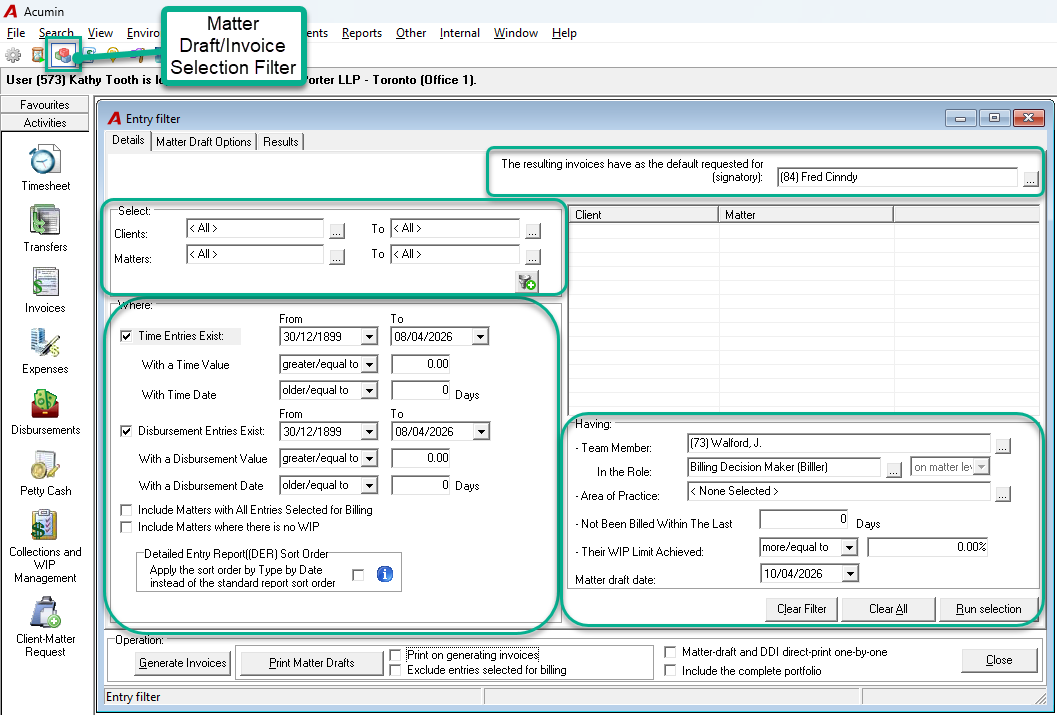Click the blue info icon for DER sort order
The width and height of the screenshot is (1057, 715).
(x=384, y=574)
